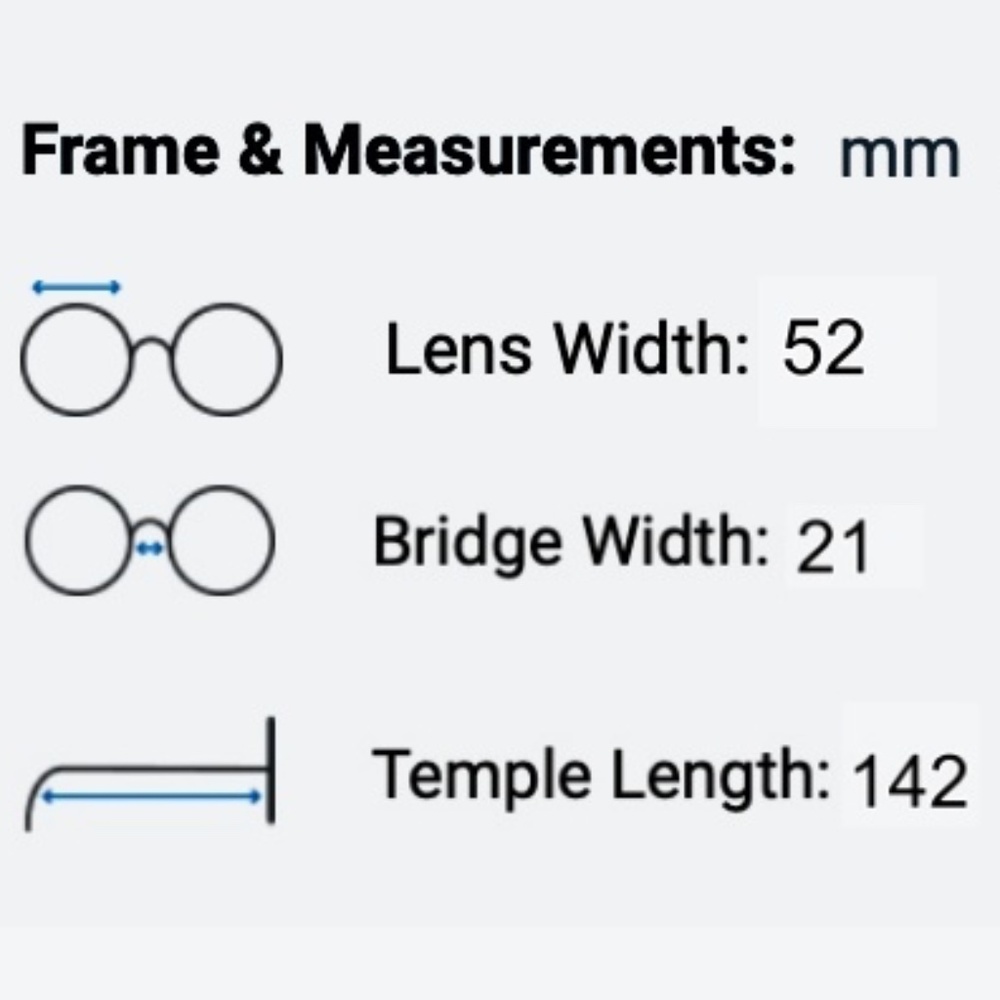Click the temple length value 142
The image size is (1000, 1000).
(x=909, y=781)
